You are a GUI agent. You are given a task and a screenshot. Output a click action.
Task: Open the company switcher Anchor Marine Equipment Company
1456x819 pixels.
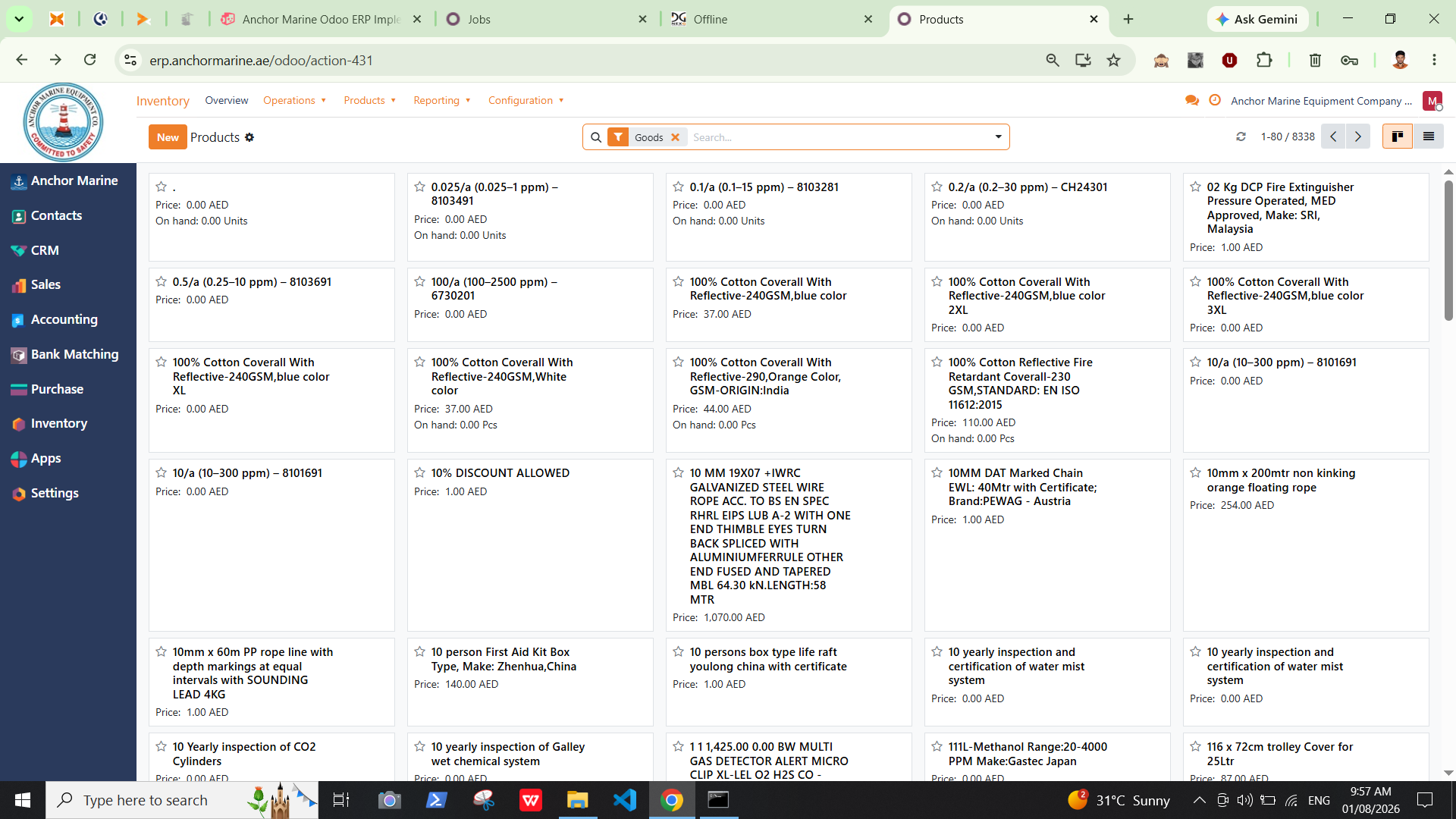click(1321, 101)
